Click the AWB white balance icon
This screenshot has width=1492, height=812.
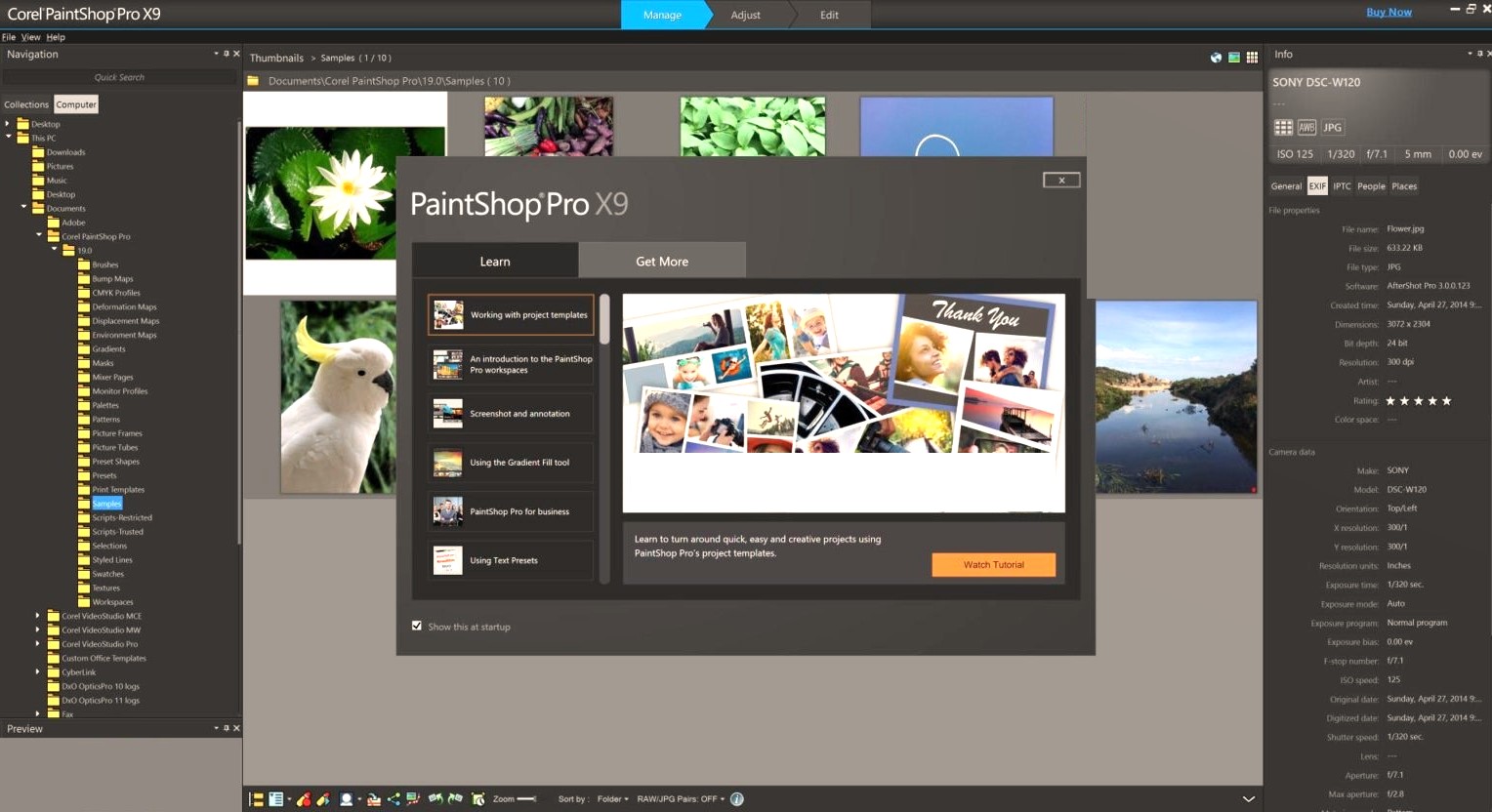pos(1306,128)
